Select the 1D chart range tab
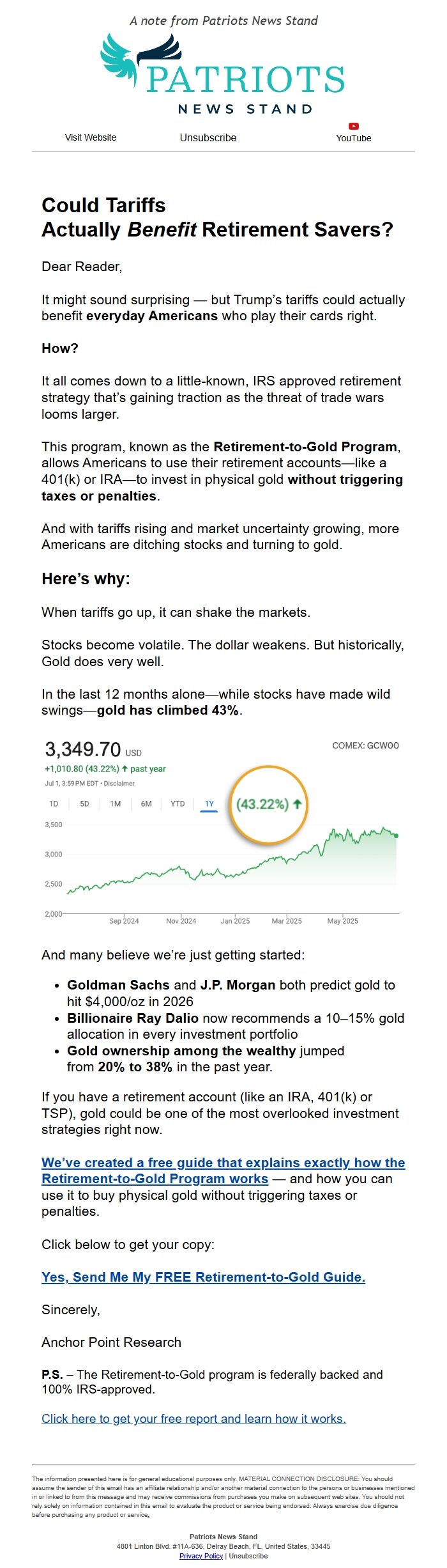Viewport: 447px width, 1568px height. [54, 804]
